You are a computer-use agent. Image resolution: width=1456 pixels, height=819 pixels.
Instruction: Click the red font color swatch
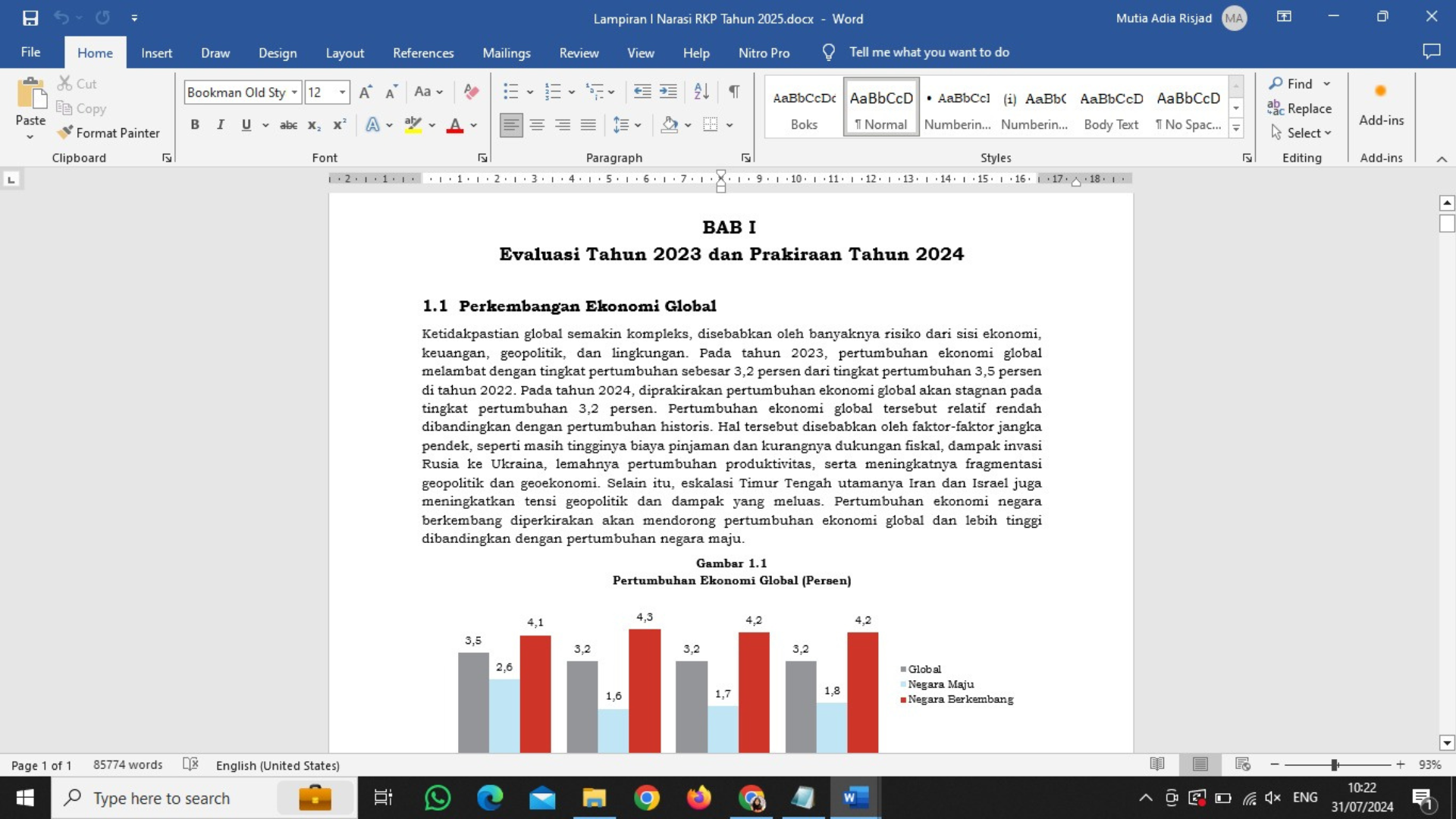click(x=454, y=125)
